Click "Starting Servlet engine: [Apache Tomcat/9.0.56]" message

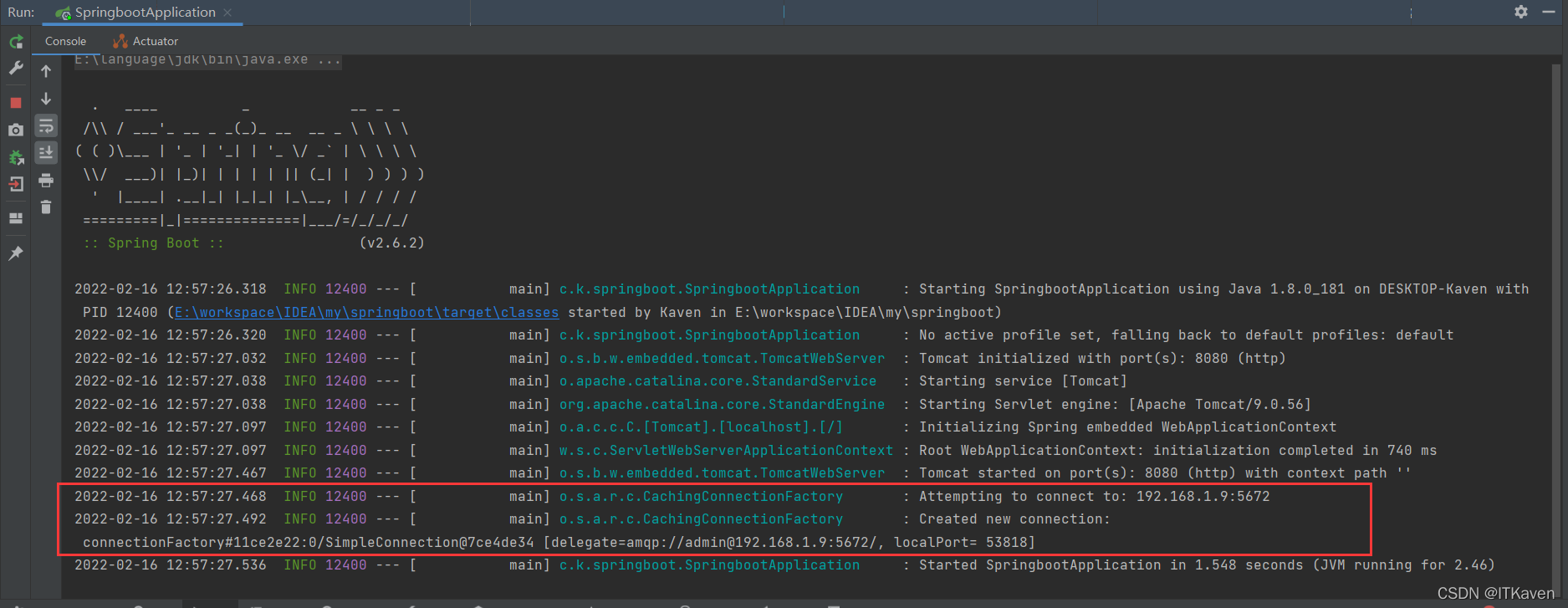click(x=1115, y=405)
